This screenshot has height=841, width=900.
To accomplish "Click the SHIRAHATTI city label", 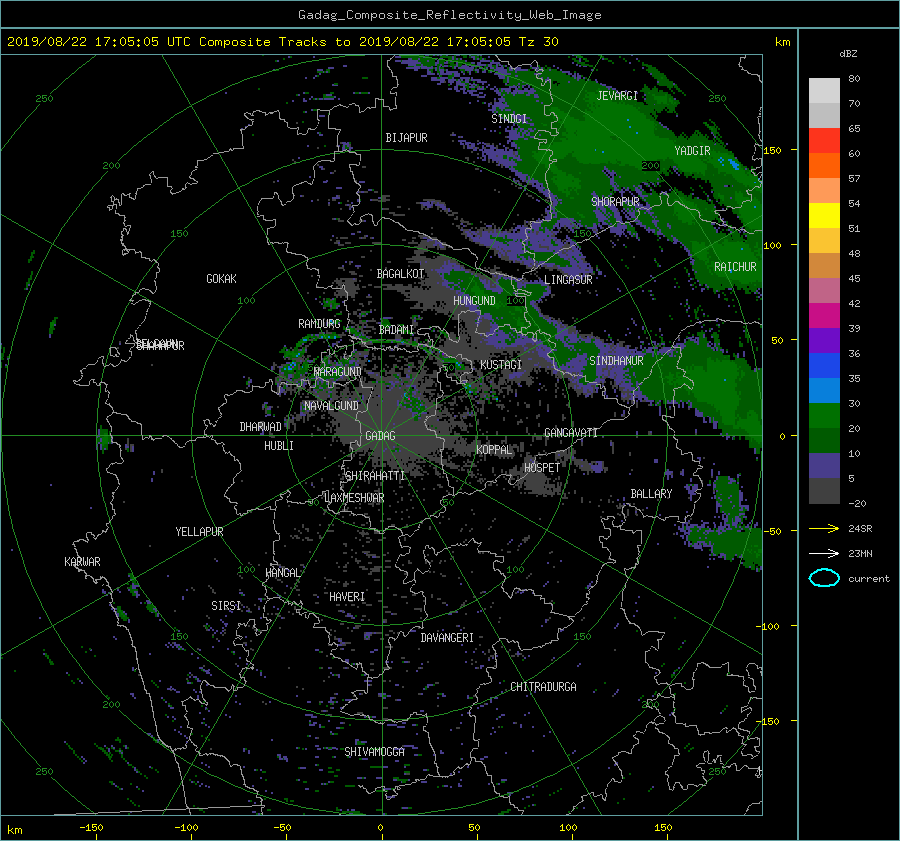I will [375, 476].
